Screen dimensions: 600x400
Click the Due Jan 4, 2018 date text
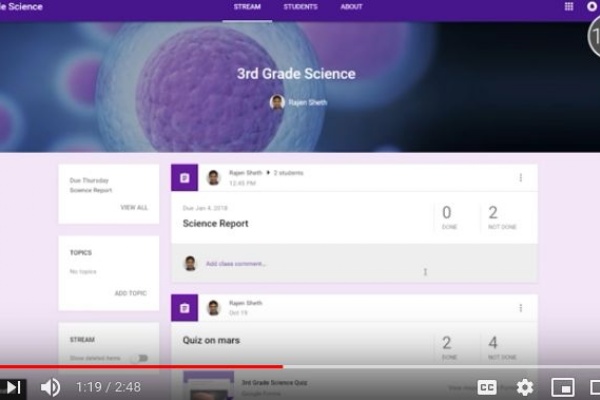pyautogui.click(x=205, y=208)
